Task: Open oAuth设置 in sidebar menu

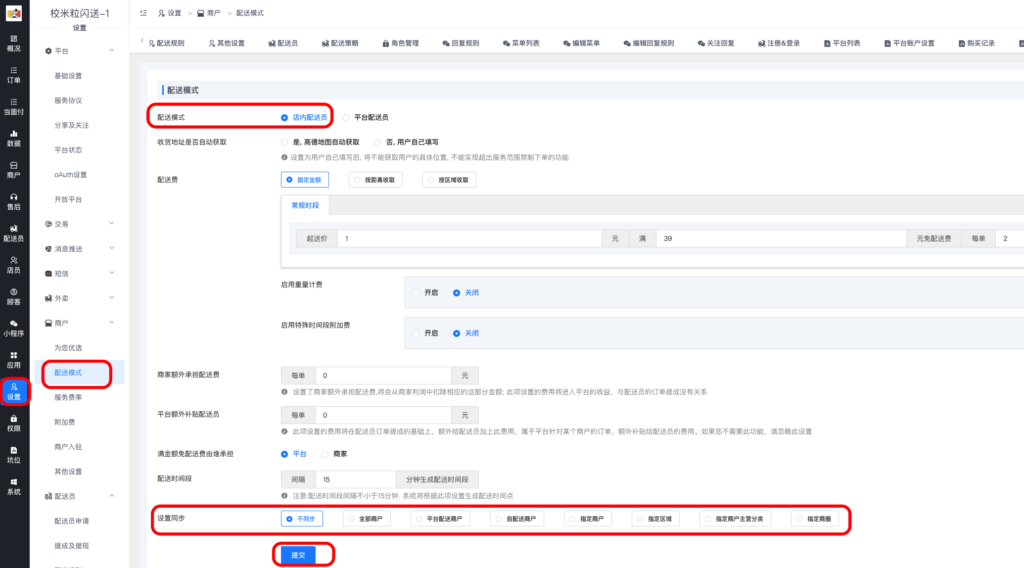Action: pyautogui.click(x=70, y=175)
